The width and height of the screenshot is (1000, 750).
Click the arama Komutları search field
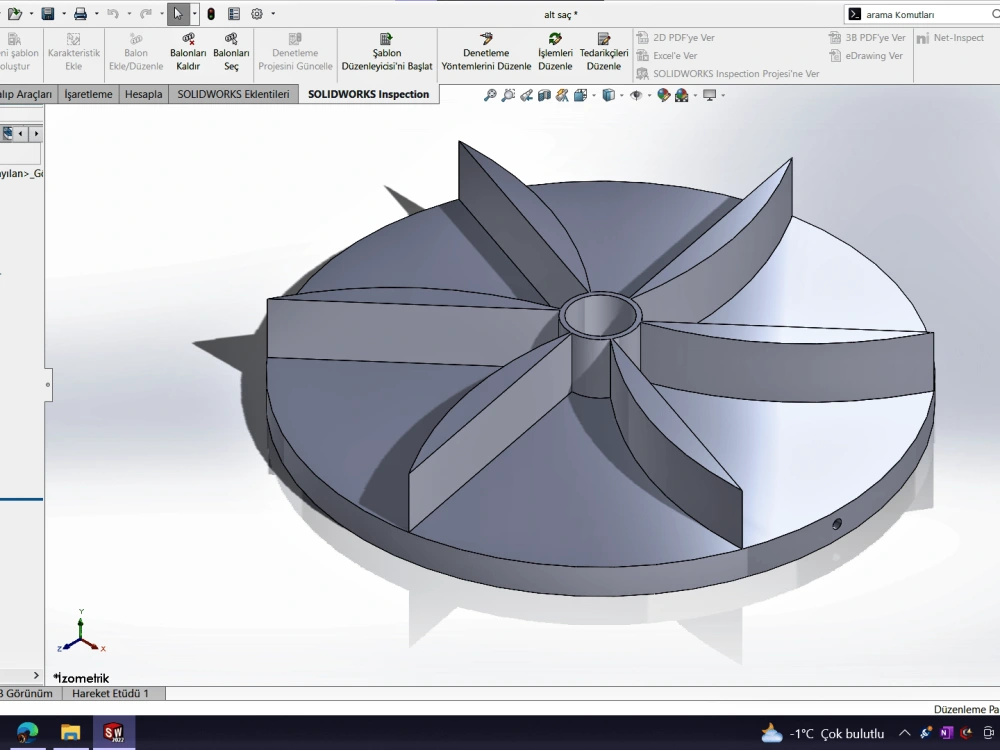click(922, 14)
